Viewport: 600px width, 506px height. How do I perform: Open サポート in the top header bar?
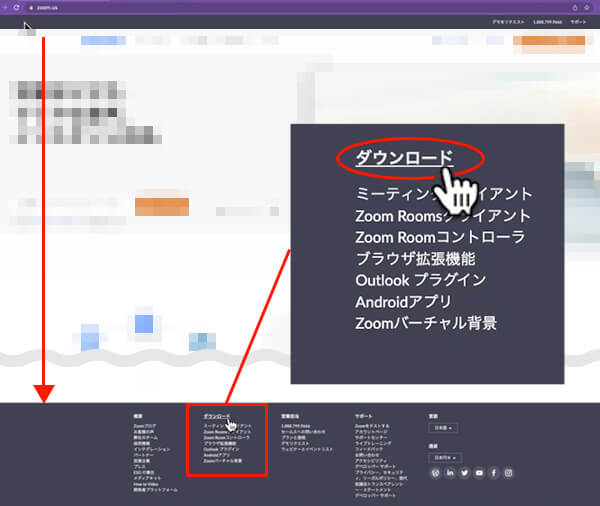578,22
